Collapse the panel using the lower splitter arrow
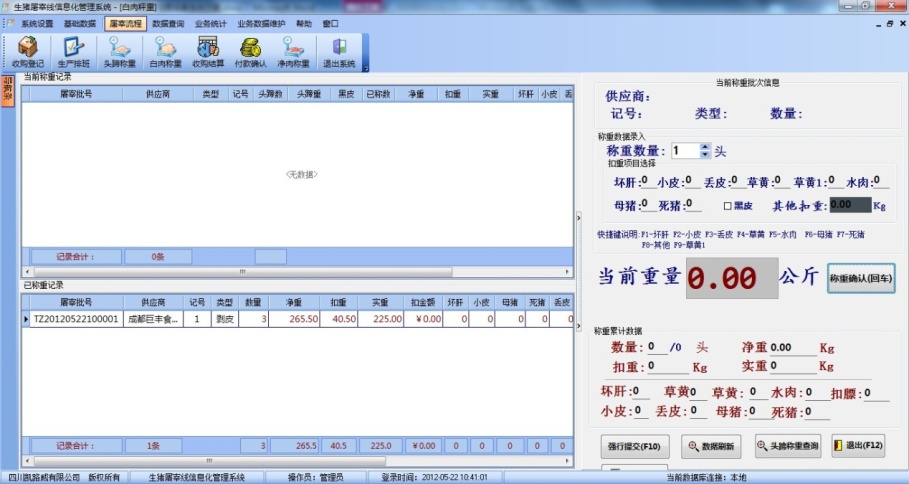This screenshot has height=484, width=909. [578, 326]
